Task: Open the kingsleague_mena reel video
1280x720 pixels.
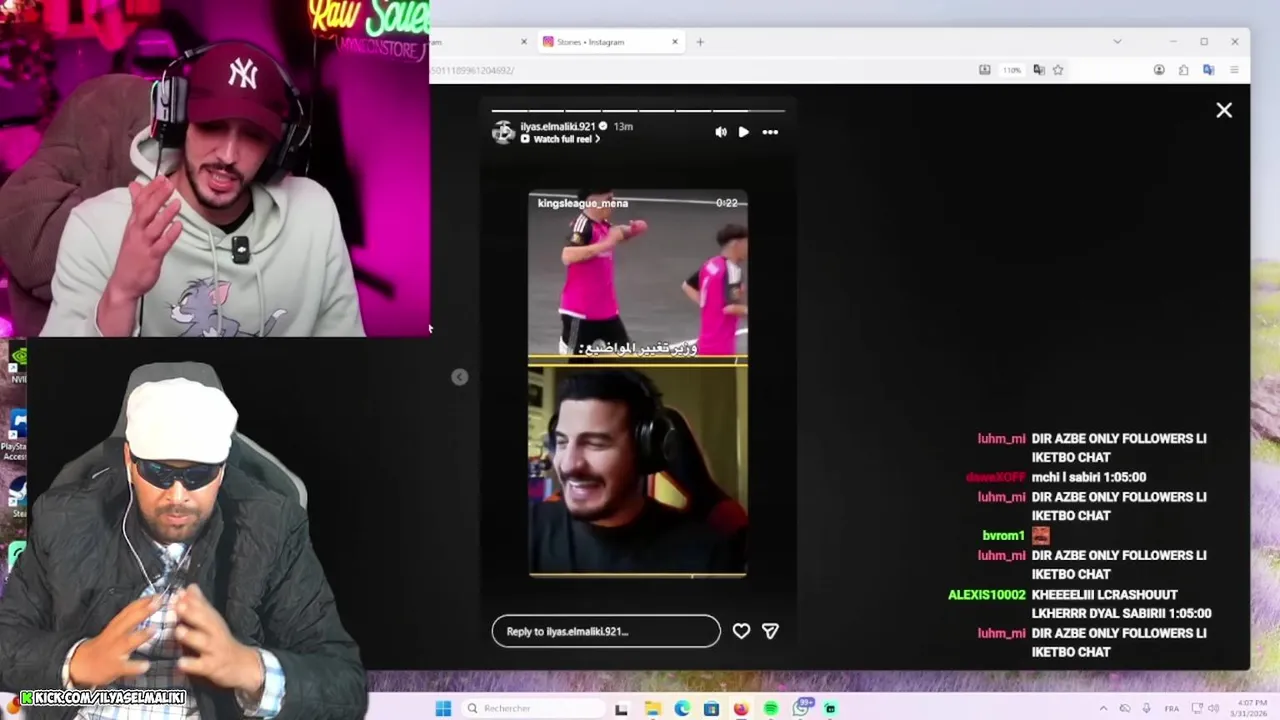Action: pyautogui.click(x=638, y=383)
